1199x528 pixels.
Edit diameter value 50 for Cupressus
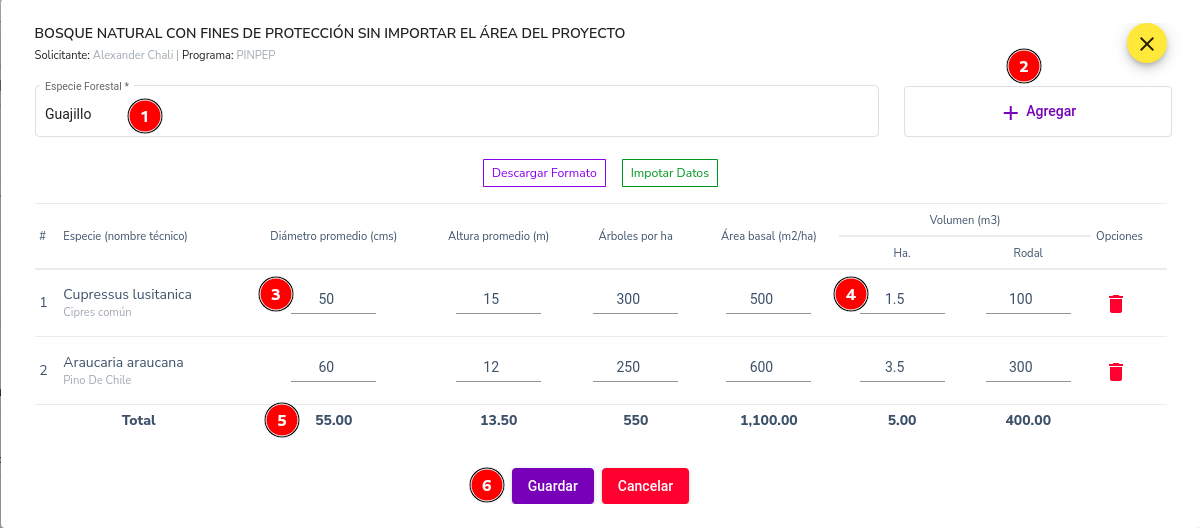(333, 299)
